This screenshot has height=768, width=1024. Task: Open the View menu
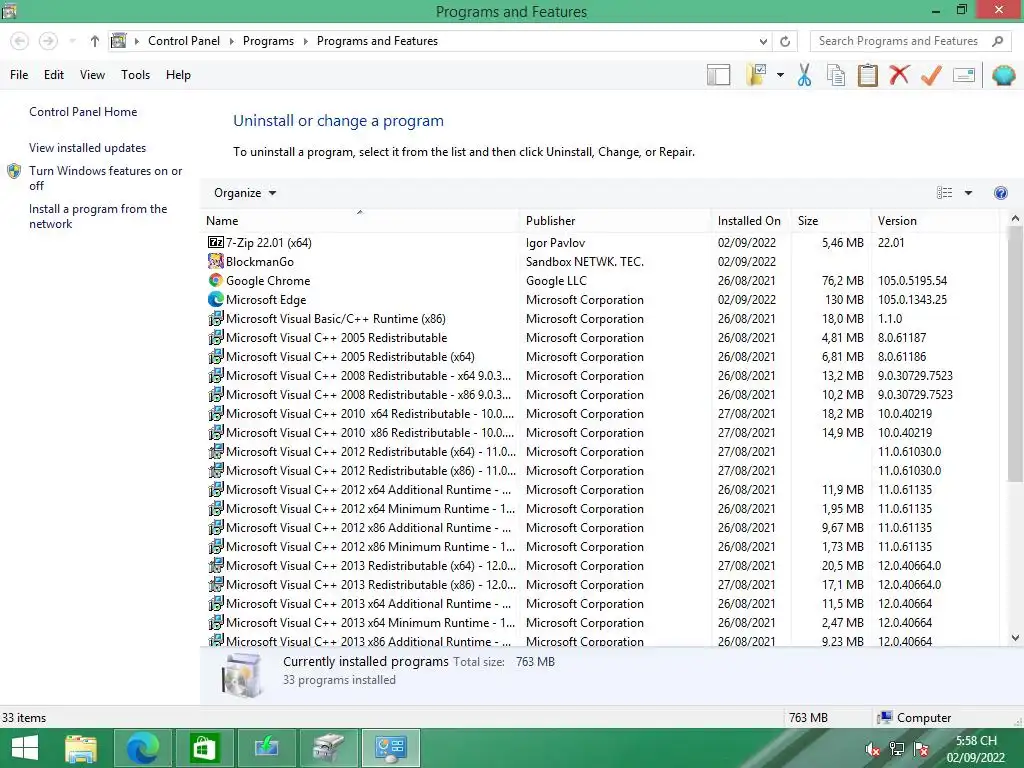[92, 75]
